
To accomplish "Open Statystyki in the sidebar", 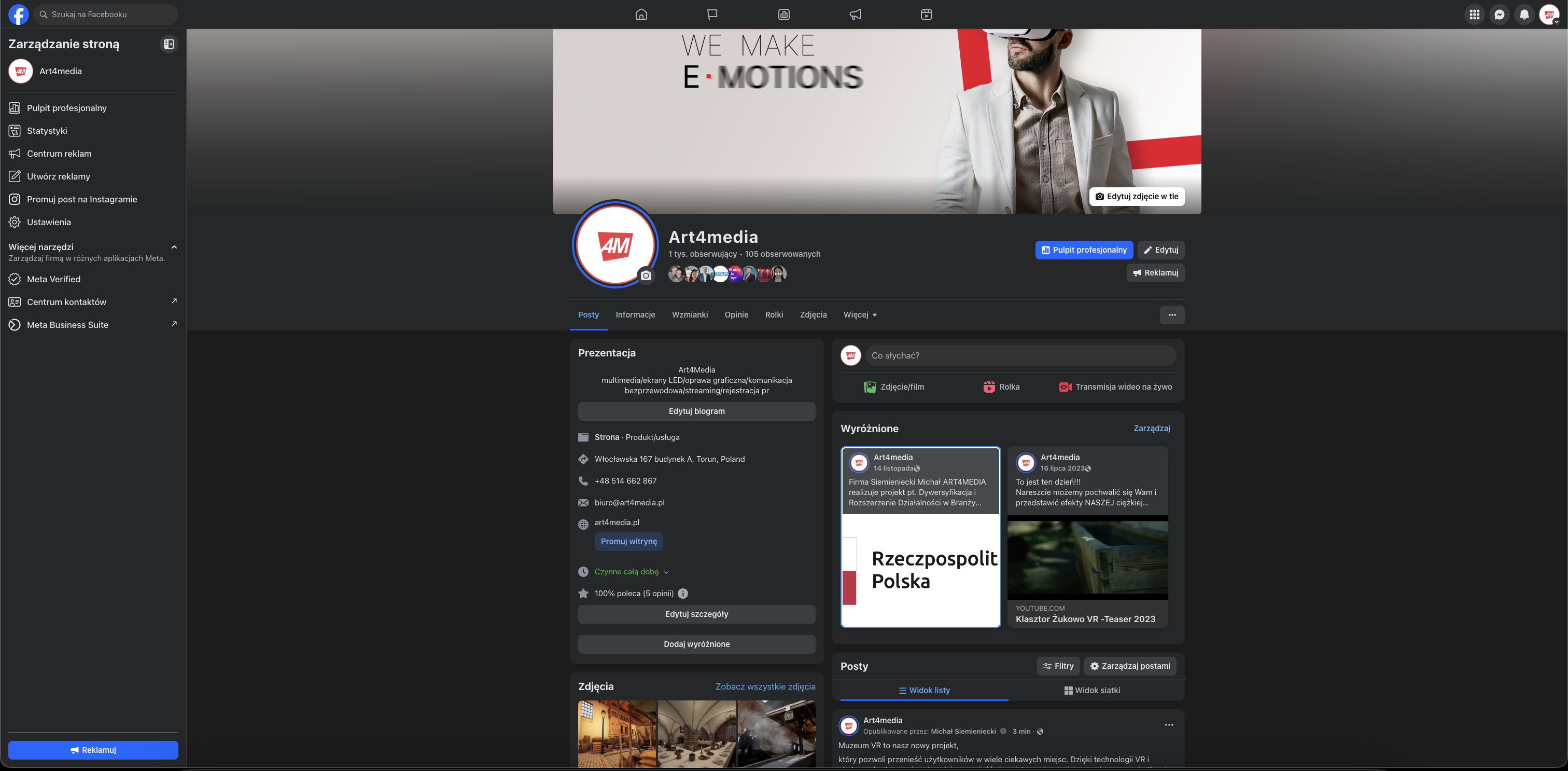I will tap(47, 131).
